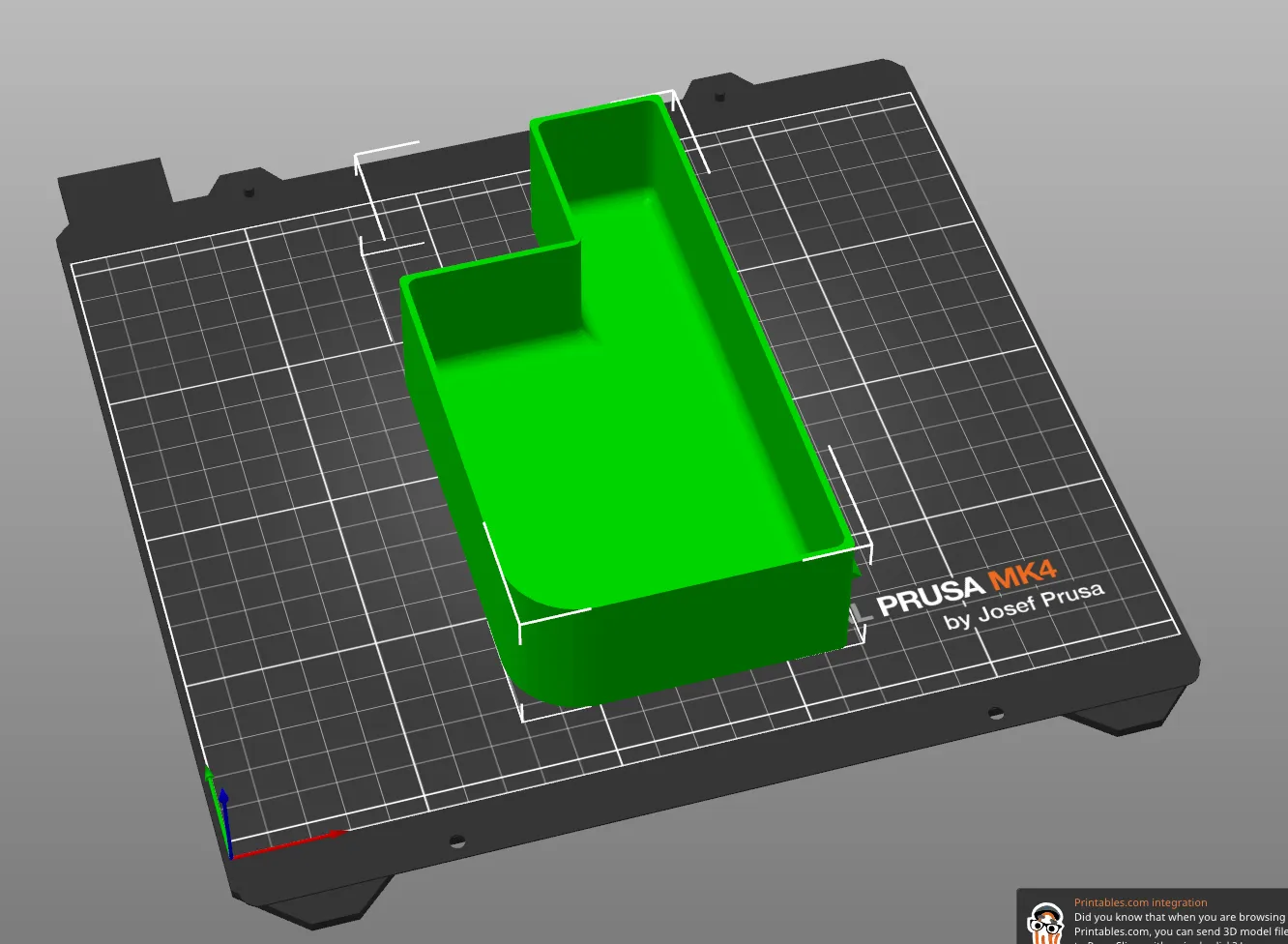Click the 'by Josef Prusa' bed label

pos(1023,605)
